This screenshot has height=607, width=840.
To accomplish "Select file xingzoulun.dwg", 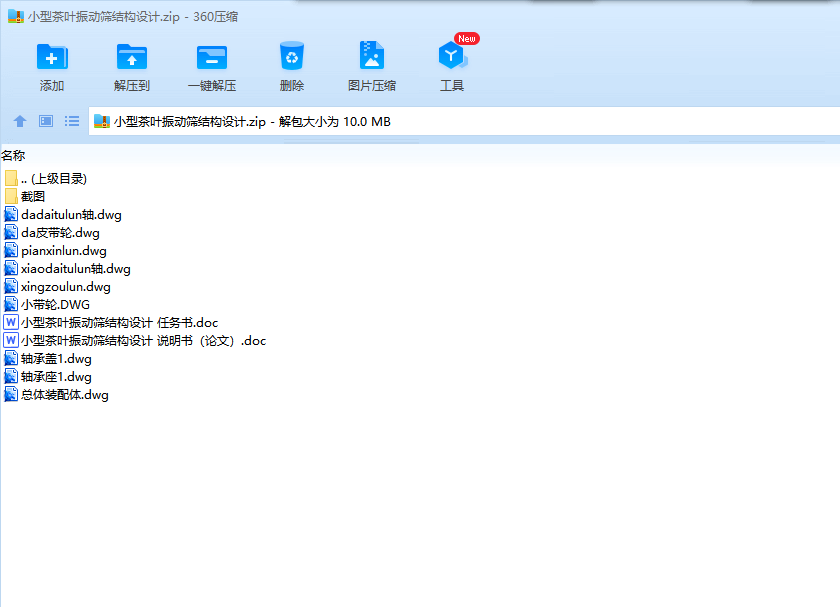I will pos(58,287).
